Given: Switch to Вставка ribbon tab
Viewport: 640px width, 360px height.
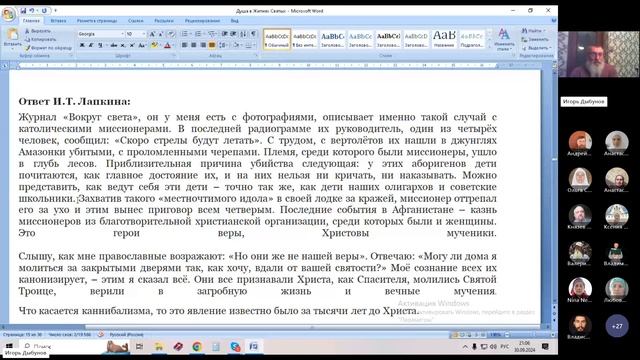Looking at the screenshot, I should click(58, 20).
